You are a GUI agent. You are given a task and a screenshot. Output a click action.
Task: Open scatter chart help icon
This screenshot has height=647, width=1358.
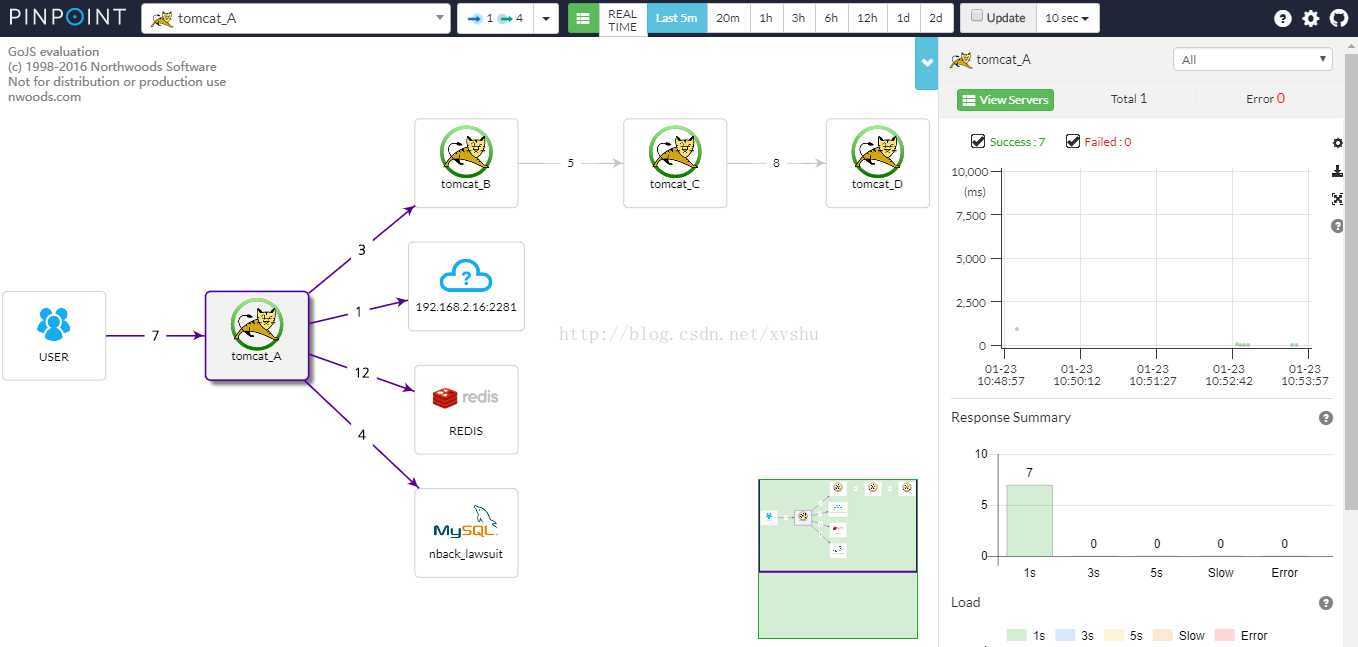(x=1338, y=227)
